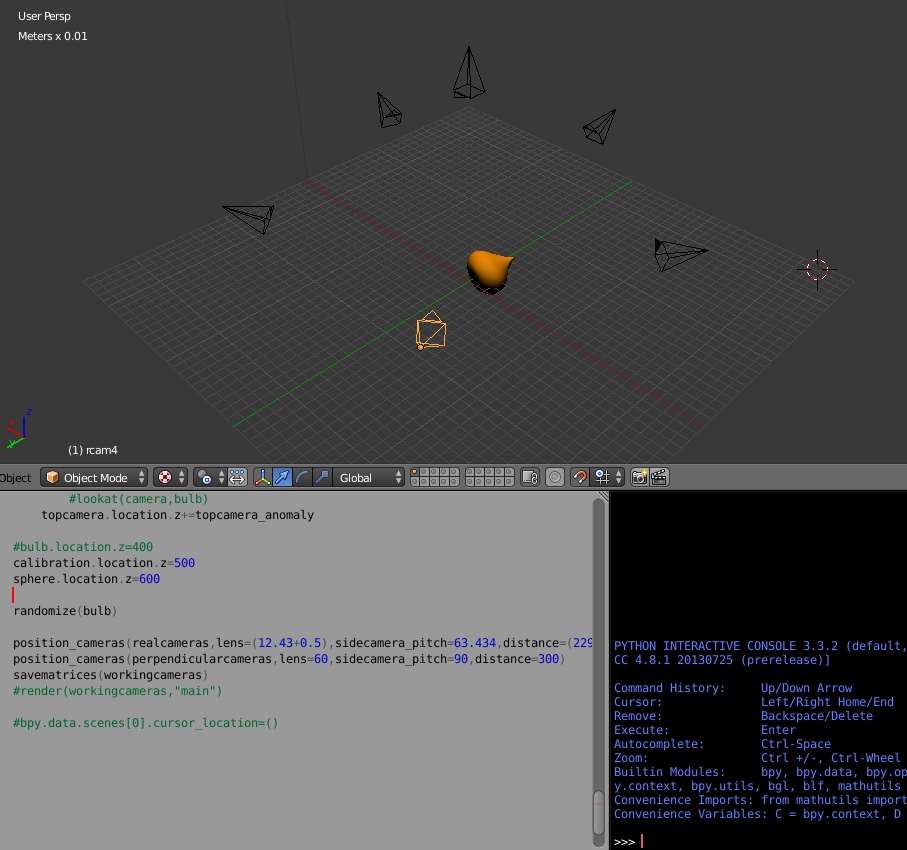Viewport: 907px width, 850px height.
Task: Toggle the magnet snapping icon
Action: pos(579,477)
